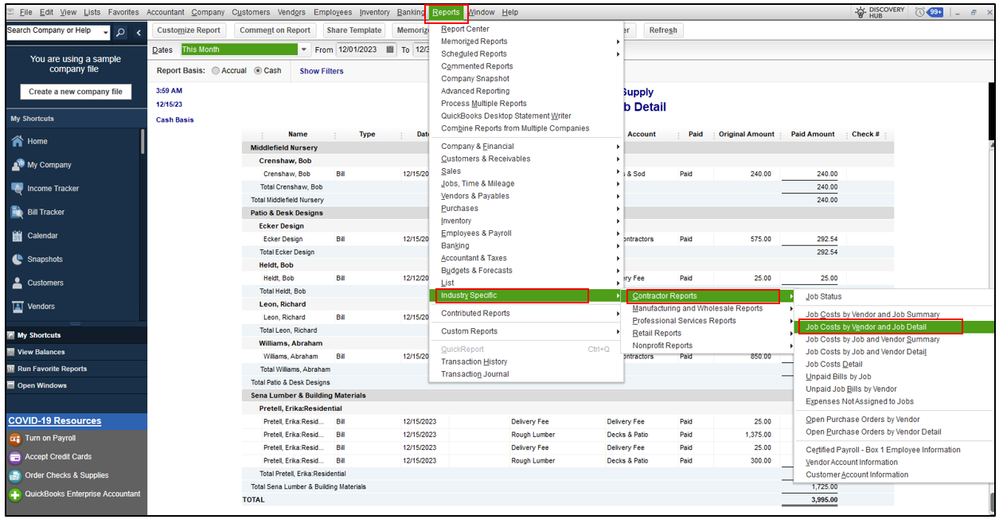Select Job Status report
The width and height of the screenshot is (999, 520).
823,296
